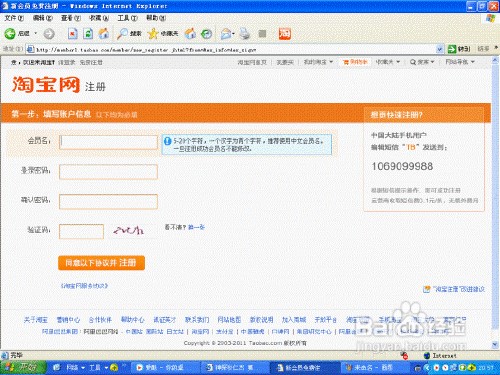
Task: Click the 确认密码 confirm password field
Action: tap(108, 202)
